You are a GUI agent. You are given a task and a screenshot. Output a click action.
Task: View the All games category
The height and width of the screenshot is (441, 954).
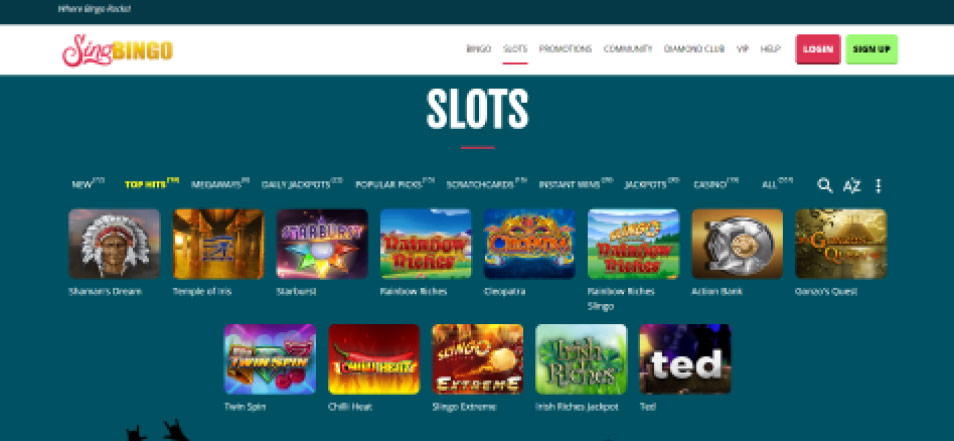[x=777, y=184]
